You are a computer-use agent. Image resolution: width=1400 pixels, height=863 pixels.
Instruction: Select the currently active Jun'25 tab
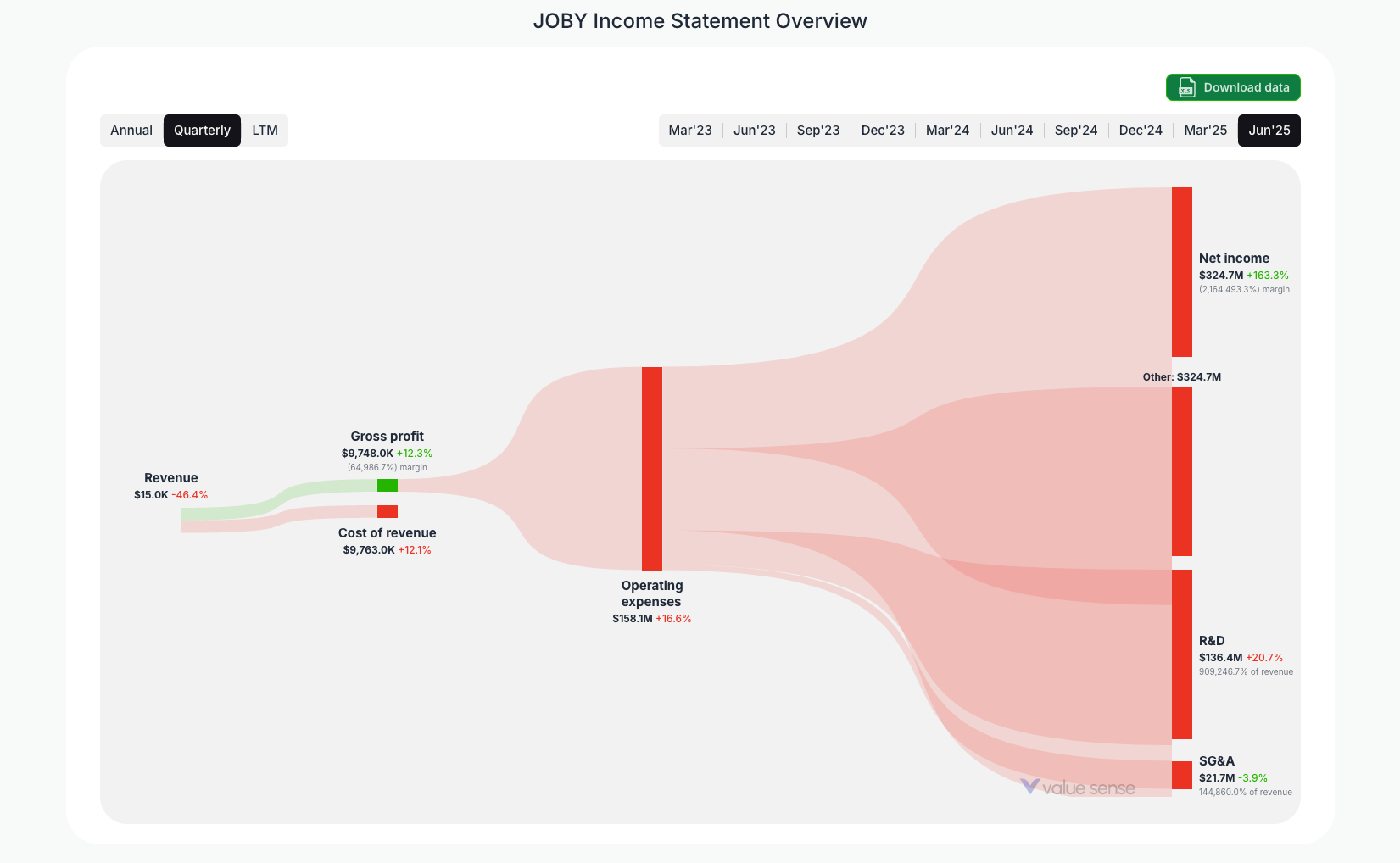pyautogui.click(x=1269, y=130)
